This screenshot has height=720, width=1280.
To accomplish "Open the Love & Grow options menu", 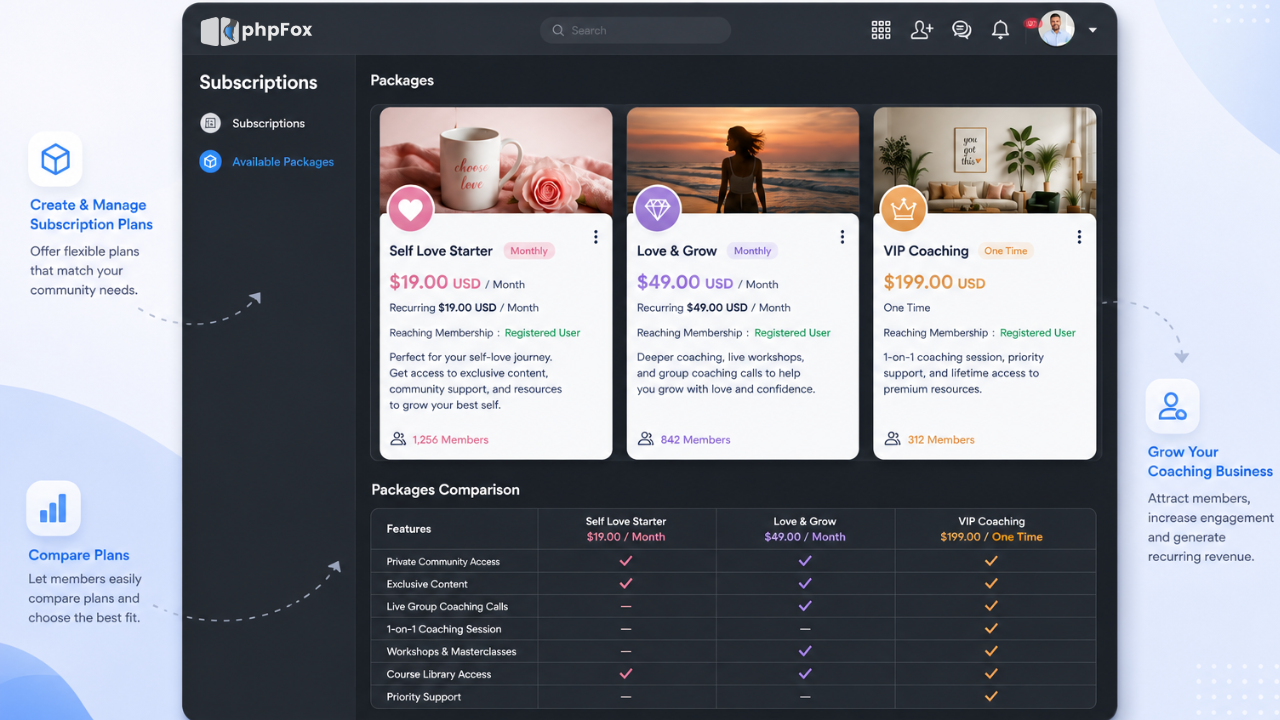I will [842, 237].
